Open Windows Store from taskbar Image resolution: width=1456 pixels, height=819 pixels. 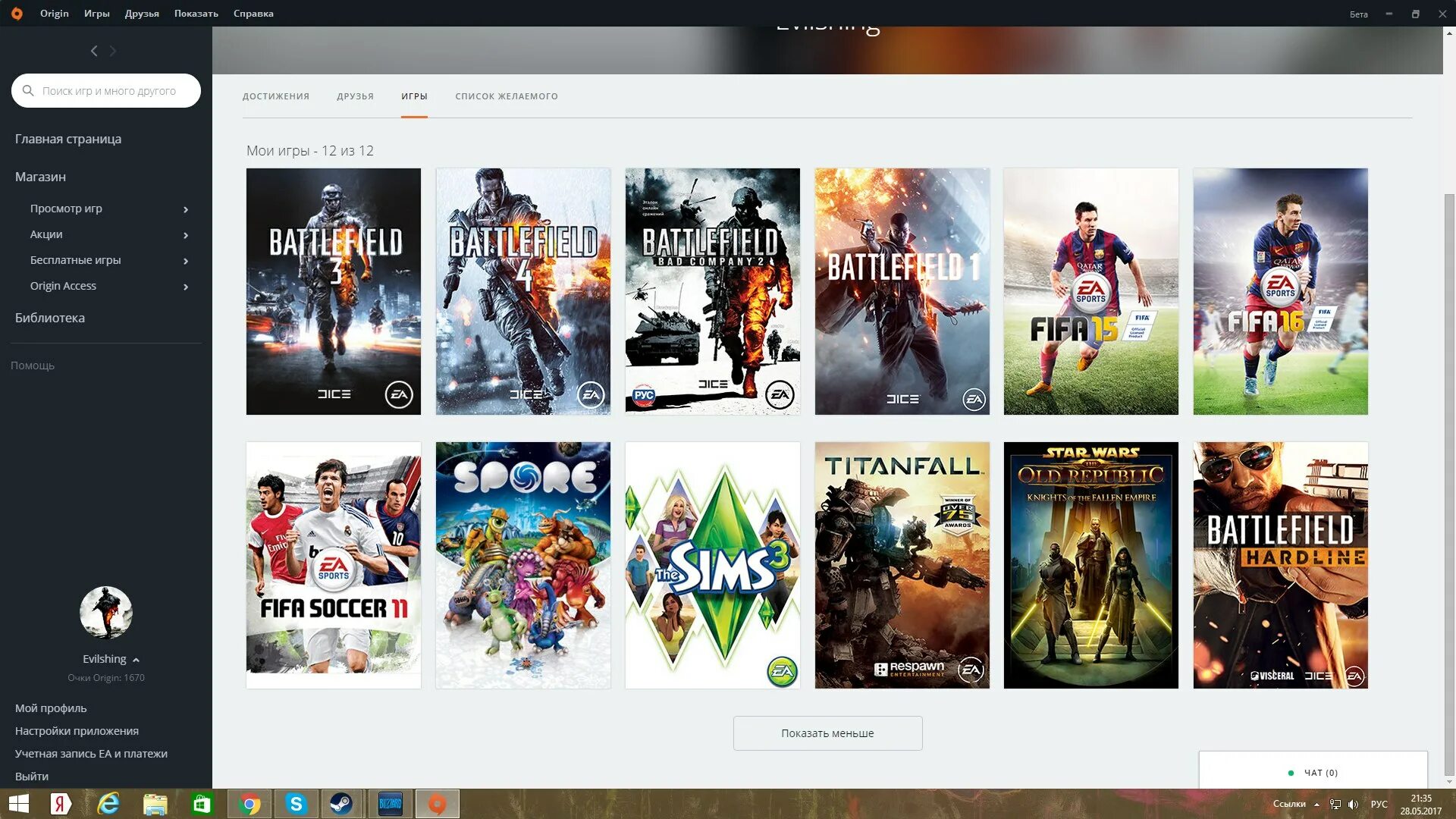[x=202, y=804]
